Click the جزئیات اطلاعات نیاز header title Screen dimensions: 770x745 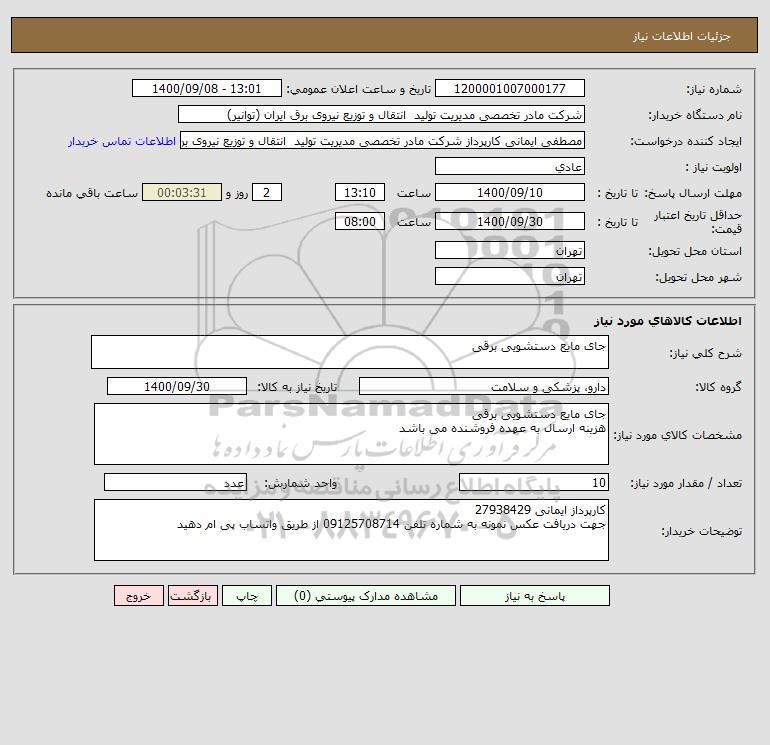682,37
